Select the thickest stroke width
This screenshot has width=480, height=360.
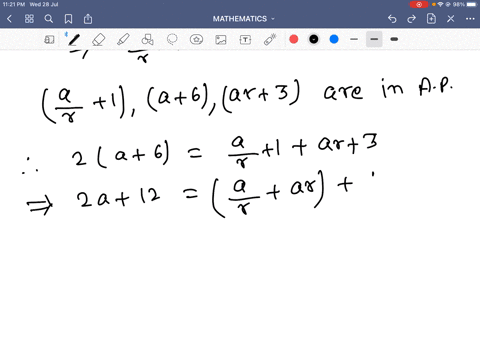pyautogui.click(x=394, y=39)
